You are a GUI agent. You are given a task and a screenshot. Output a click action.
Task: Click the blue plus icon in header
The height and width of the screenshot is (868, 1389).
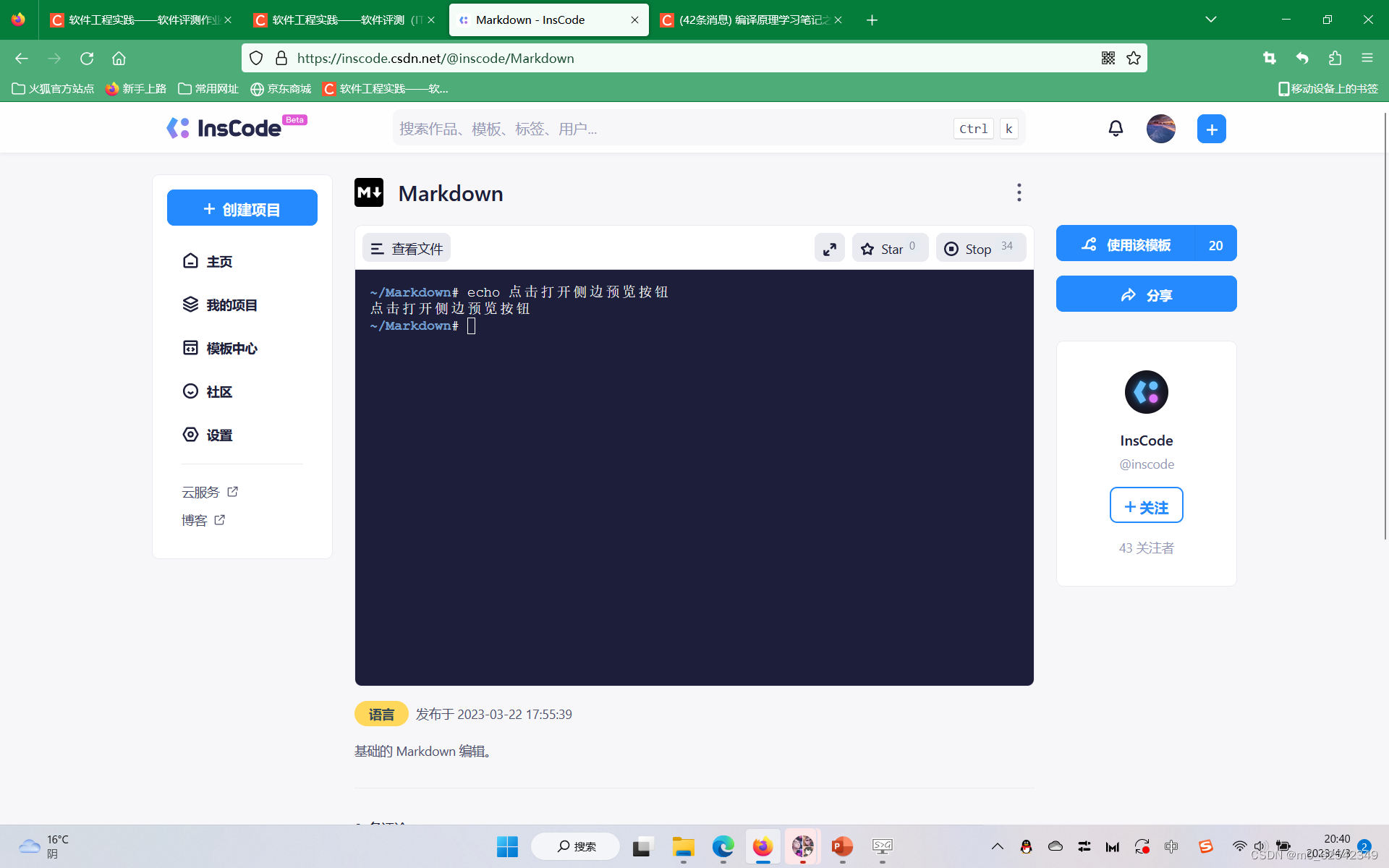[1211, 129]
